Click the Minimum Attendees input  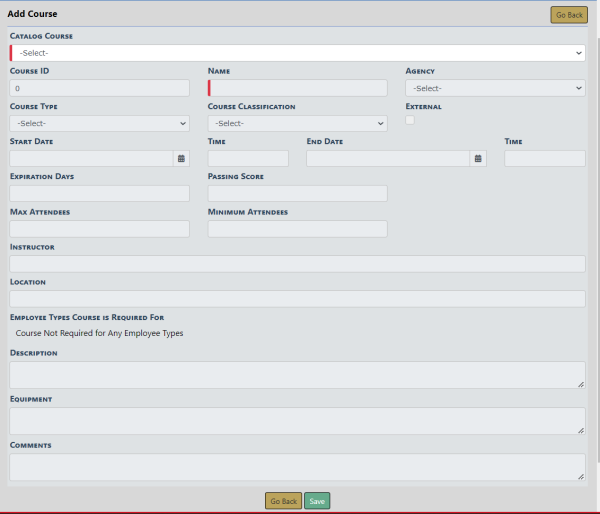(x=297, y=229)
